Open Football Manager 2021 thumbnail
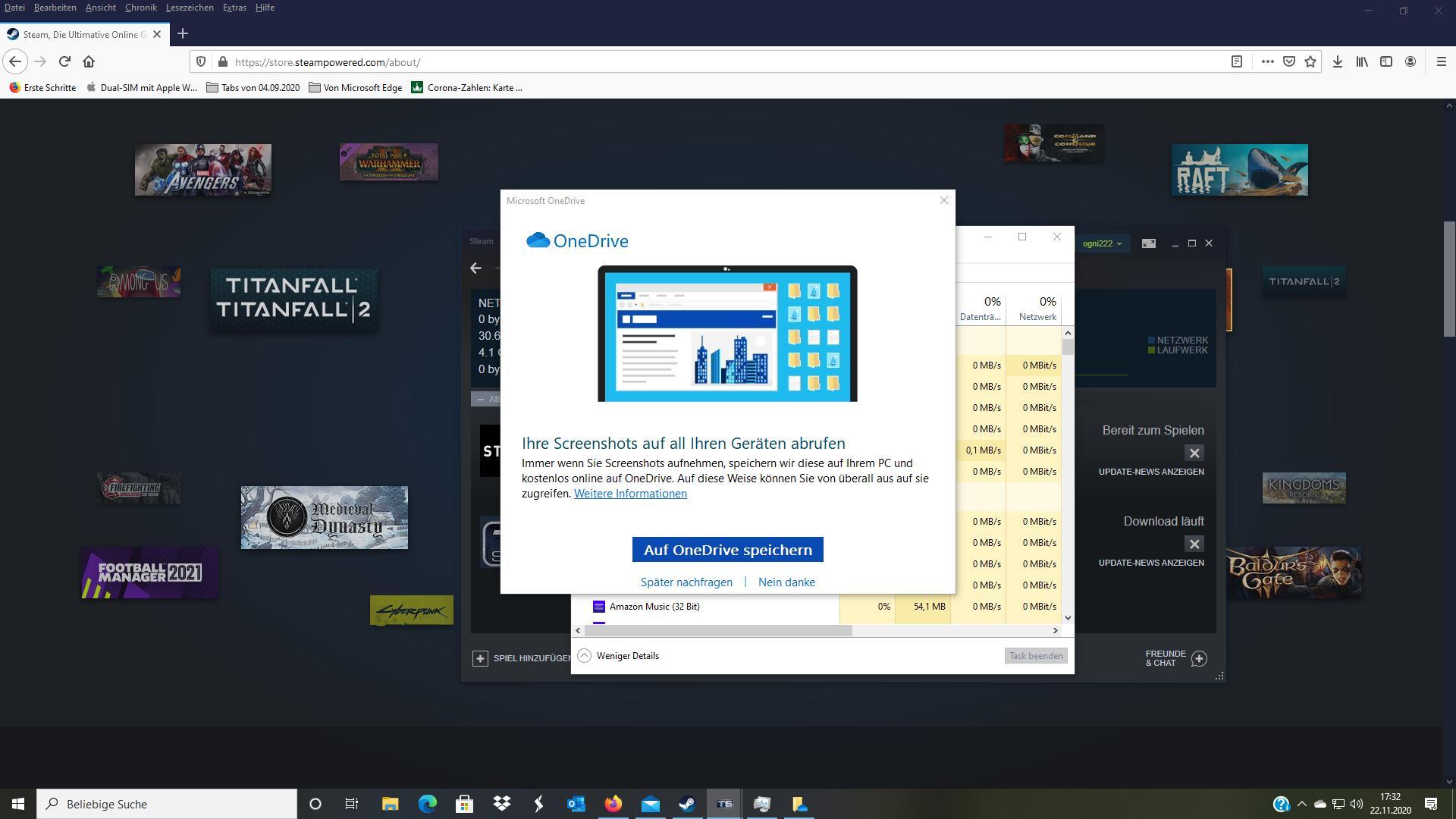1456x819 pixels. pyautogui.click(x=150, y=573)
